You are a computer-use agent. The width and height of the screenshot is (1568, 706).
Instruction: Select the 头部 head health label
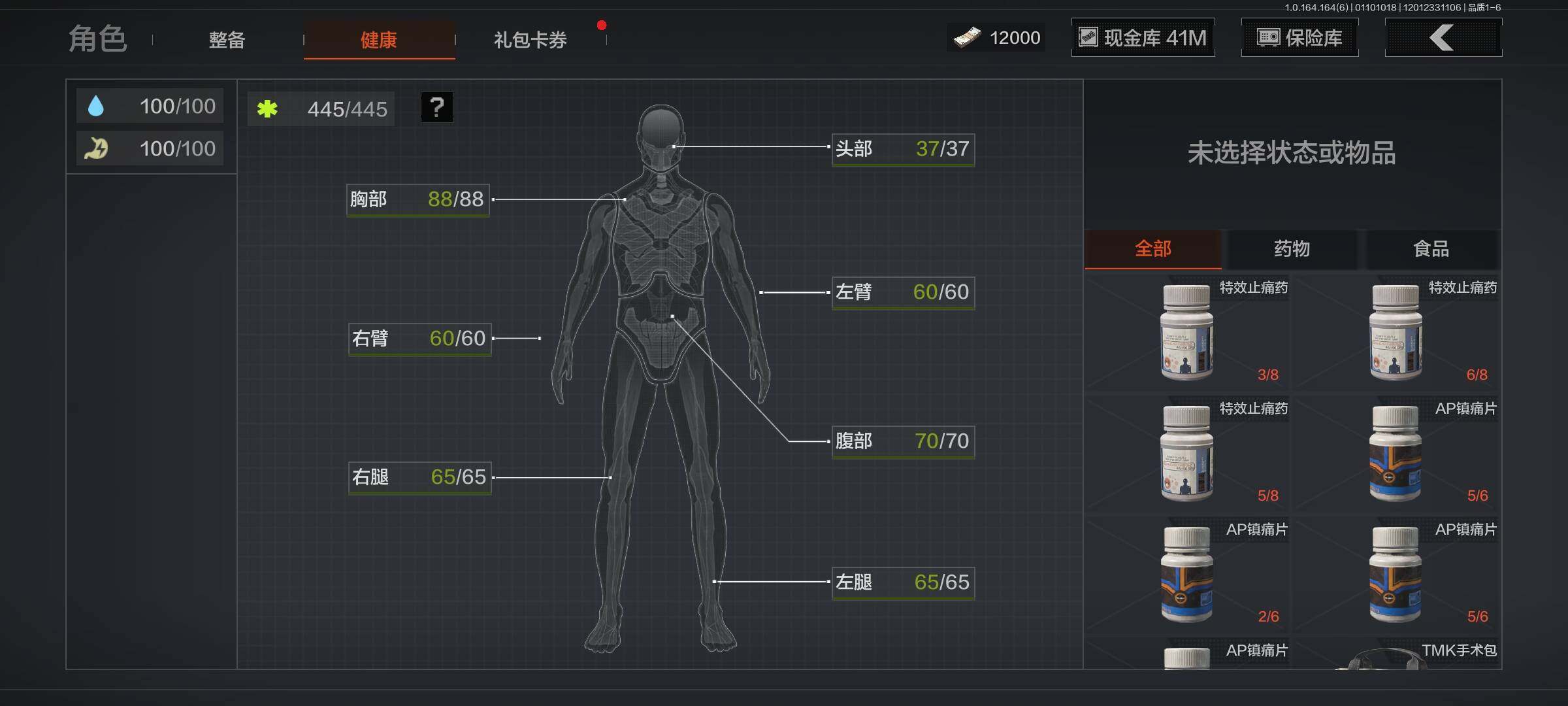pyautogui.click(x=902, y=149)
